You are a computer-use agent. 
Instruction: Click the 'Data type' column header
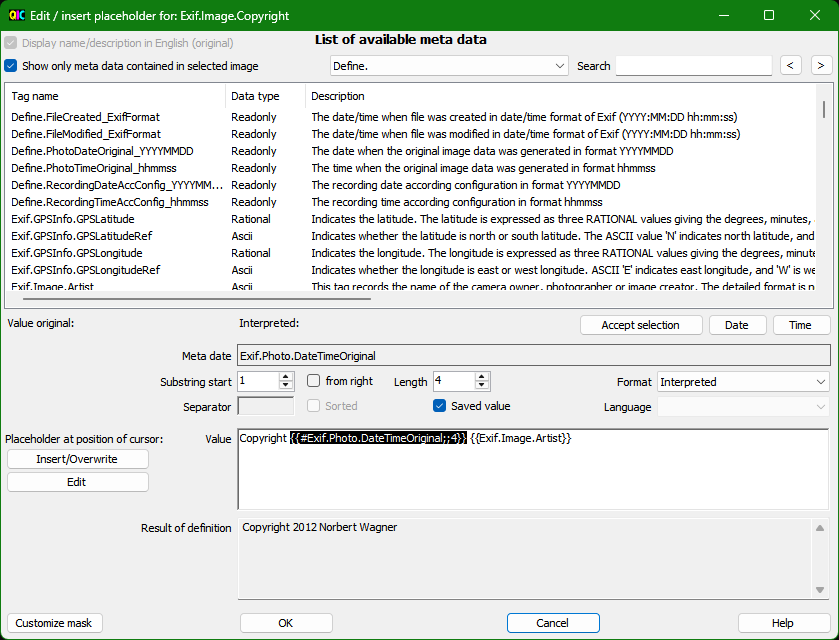coord(265,96)
